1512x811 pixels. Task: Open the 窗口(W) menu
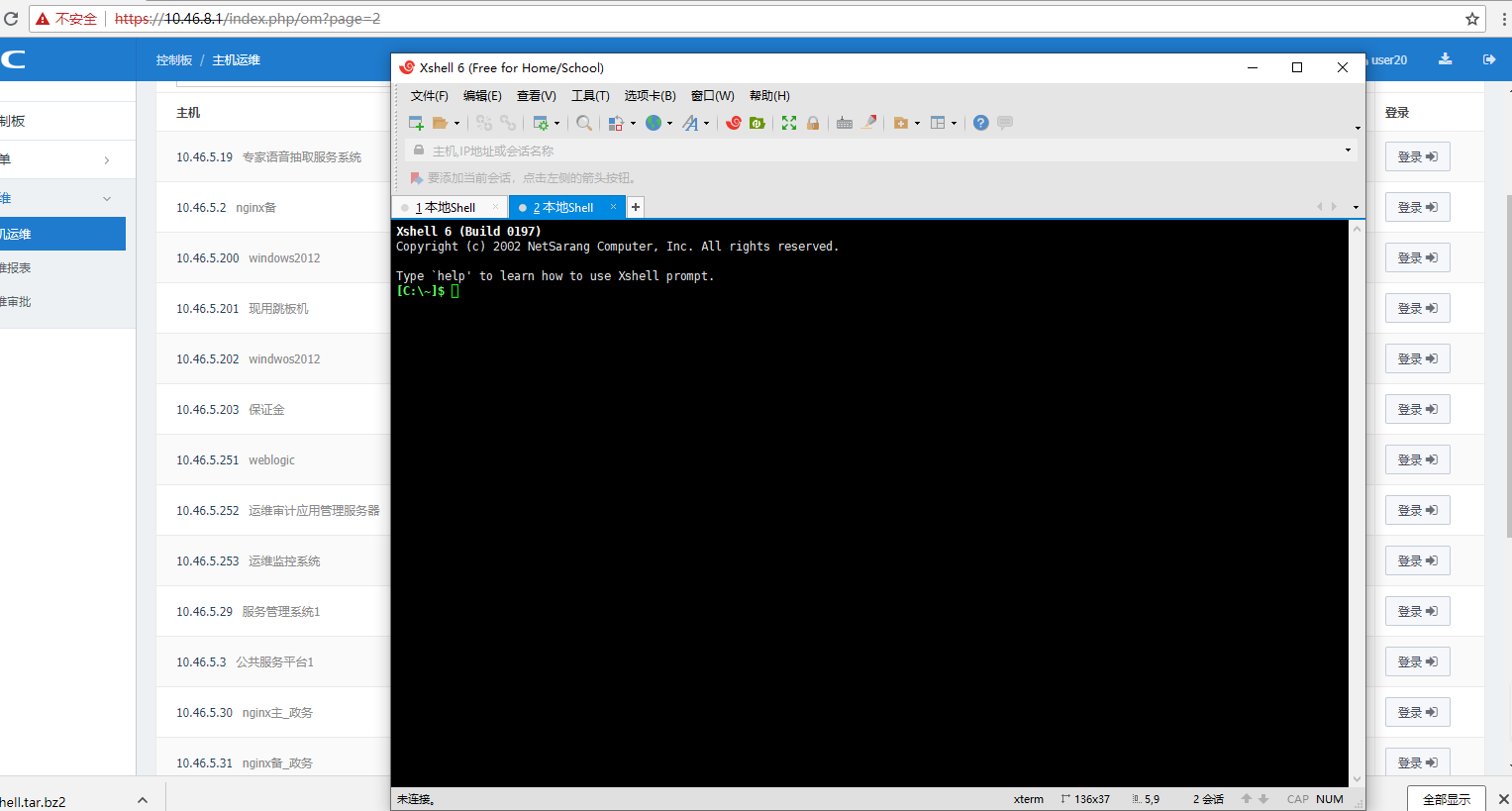click(713, 96)
